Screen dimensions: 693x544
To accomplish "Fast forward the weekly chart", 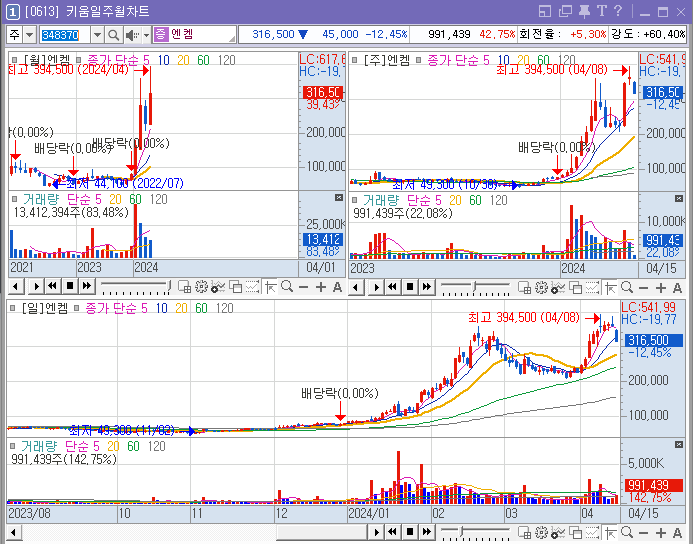I will click(x=427, y=288).
